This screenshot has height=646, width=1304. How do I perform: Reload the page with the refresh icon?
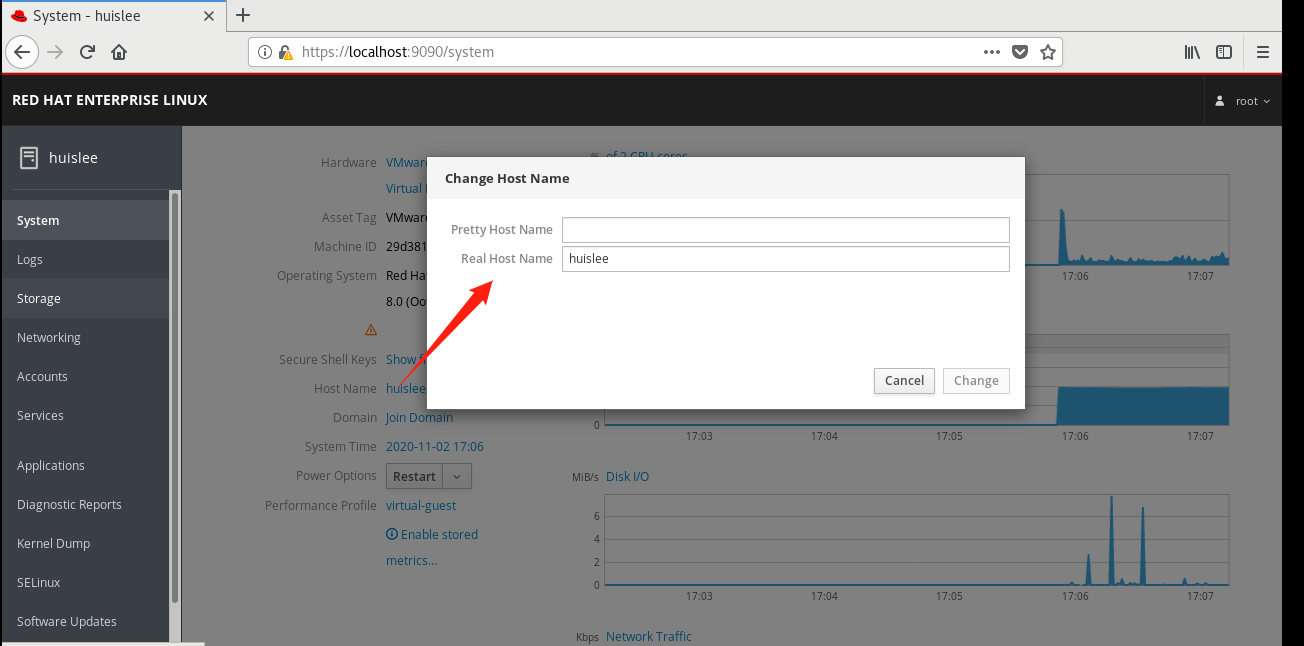(87, 52)
